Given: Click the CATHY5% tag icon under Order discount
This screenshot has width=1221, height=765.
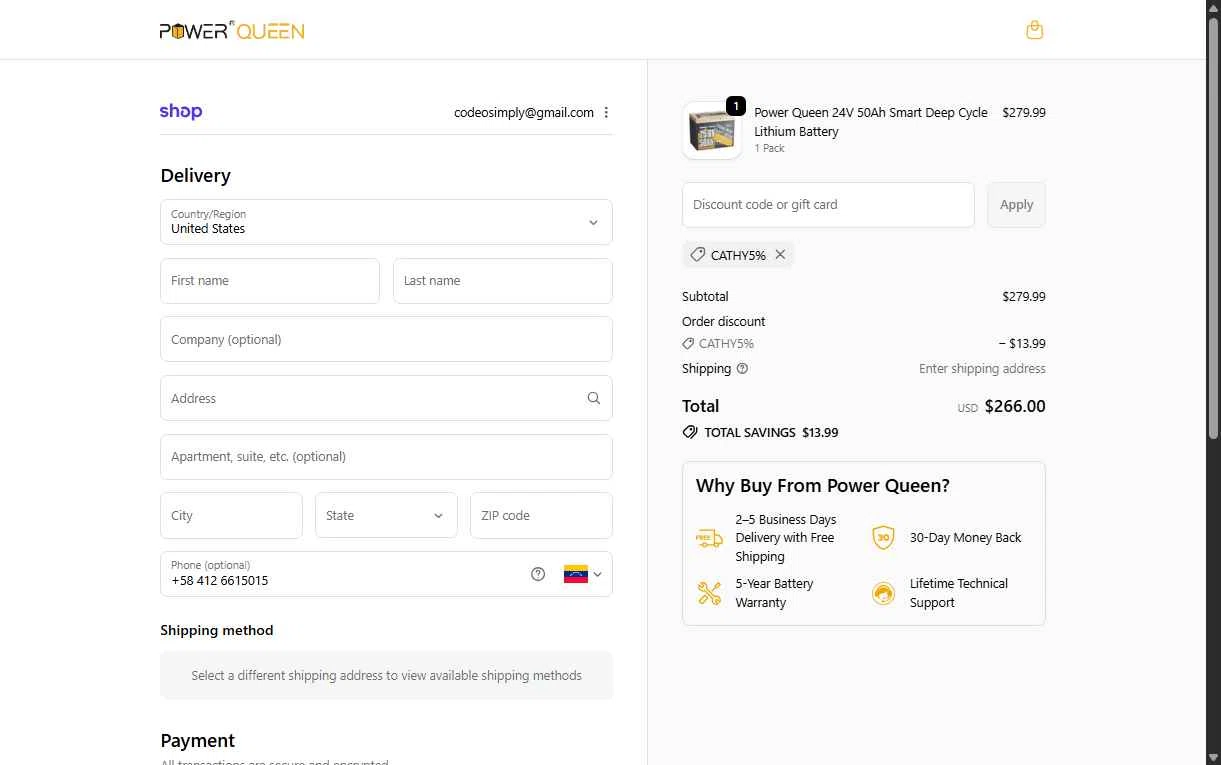Looking at the screenshot, I should tap(688, 344).
